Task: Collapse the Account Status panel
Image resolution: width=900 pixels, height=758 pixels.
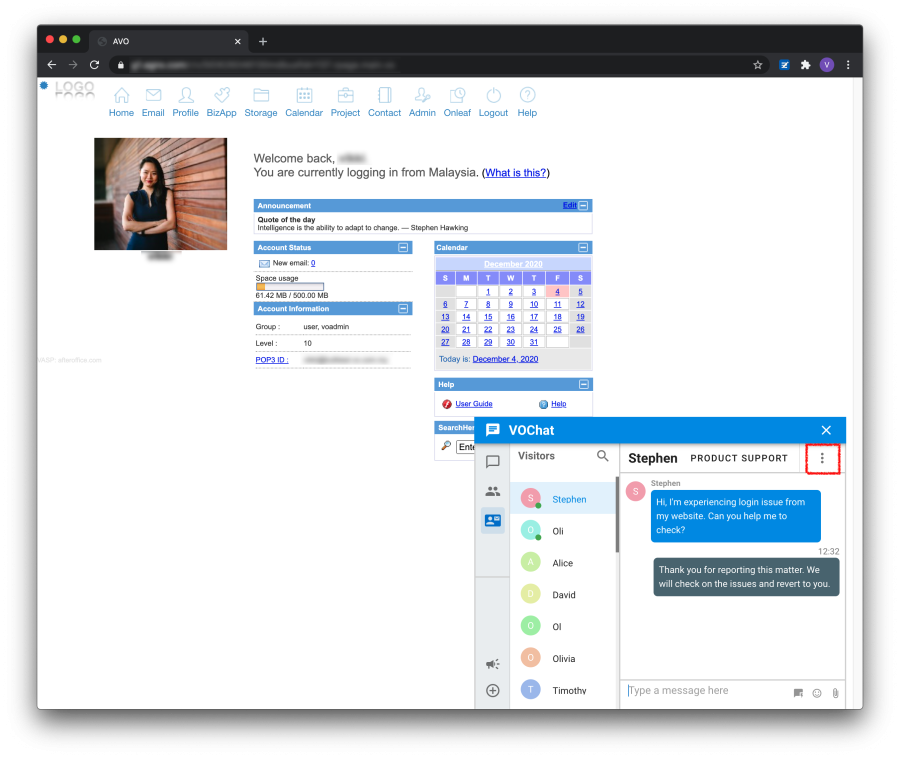Action: [x=404, y=247]
